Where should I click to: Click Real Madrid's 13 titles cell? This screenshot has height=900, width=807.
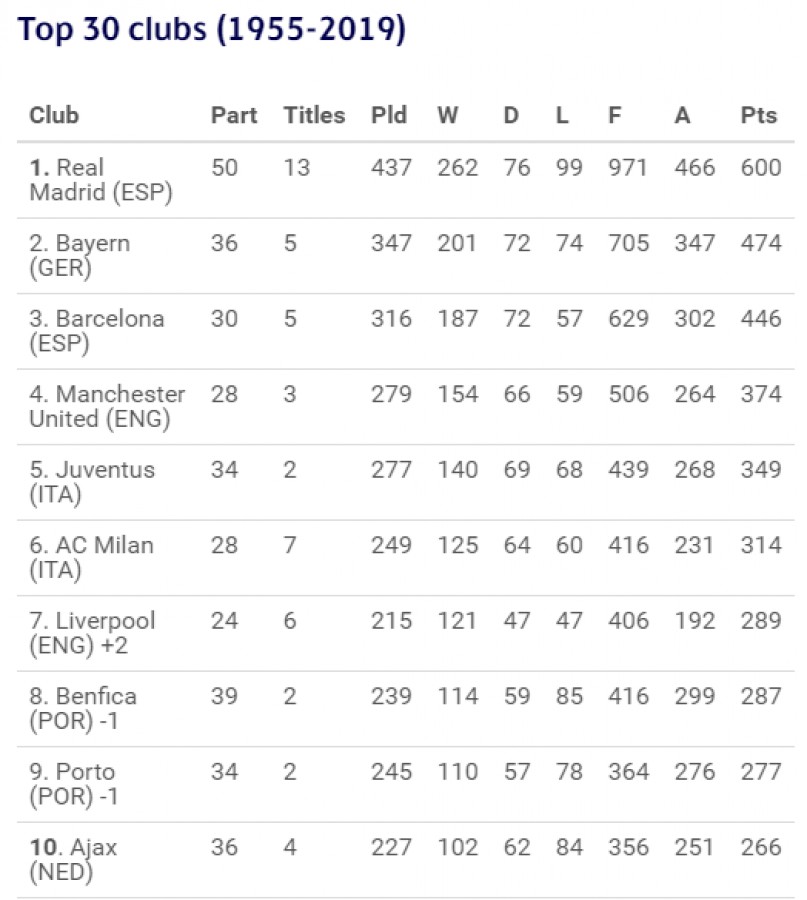point(297,168)
